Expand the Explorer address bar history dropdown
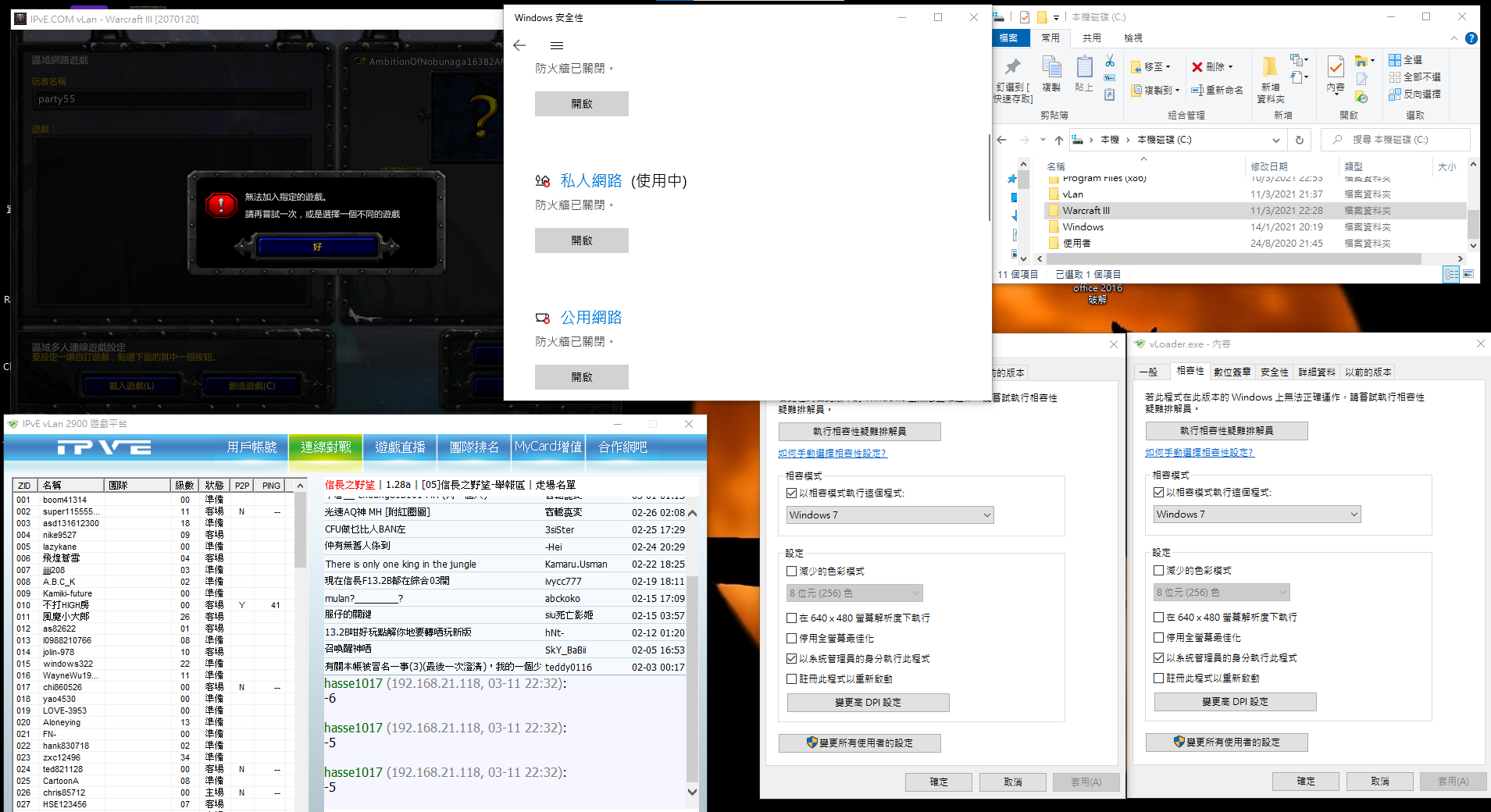The height and width of the screenshot is (812, 1491). [x=1275, y=140]
